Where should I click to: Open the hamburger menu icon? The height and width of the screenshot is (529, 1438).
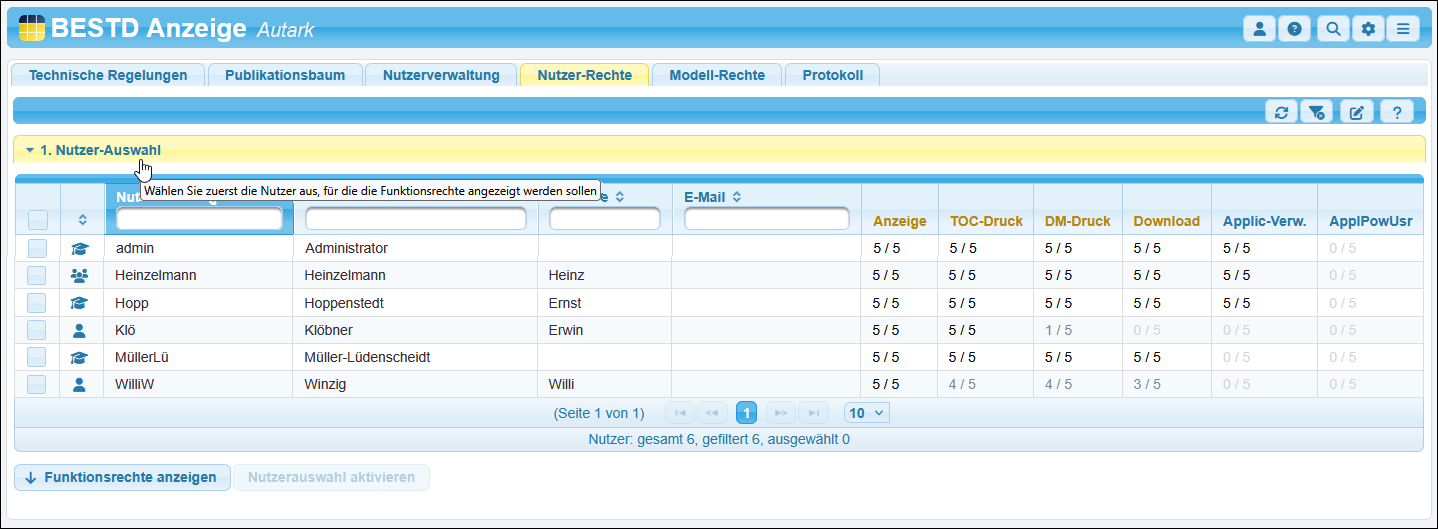click(x=1403, y=29)
